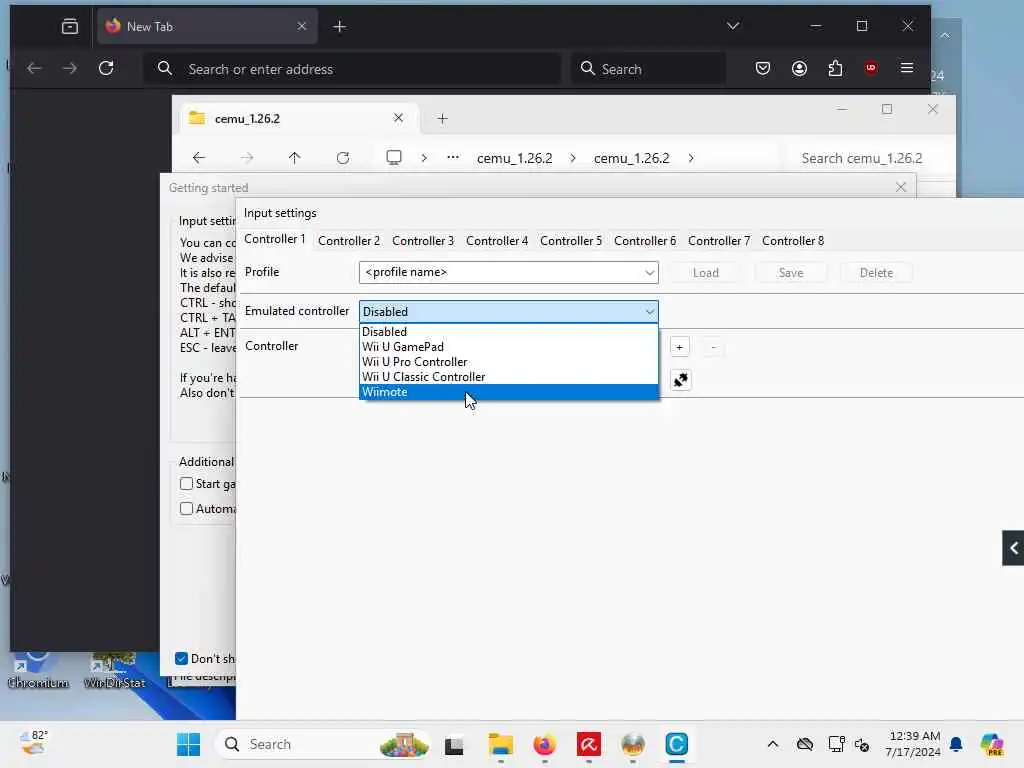Choose Wii U Pro Controller option
Viewport: 1024px width, 768px height.
tap(509, 362)
